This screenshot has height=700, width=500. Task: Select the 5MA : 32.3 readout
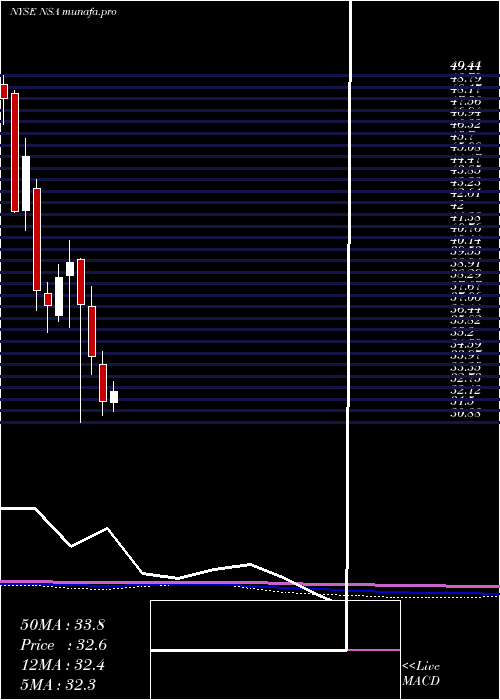pyautogui.click(x=58, y=684)
